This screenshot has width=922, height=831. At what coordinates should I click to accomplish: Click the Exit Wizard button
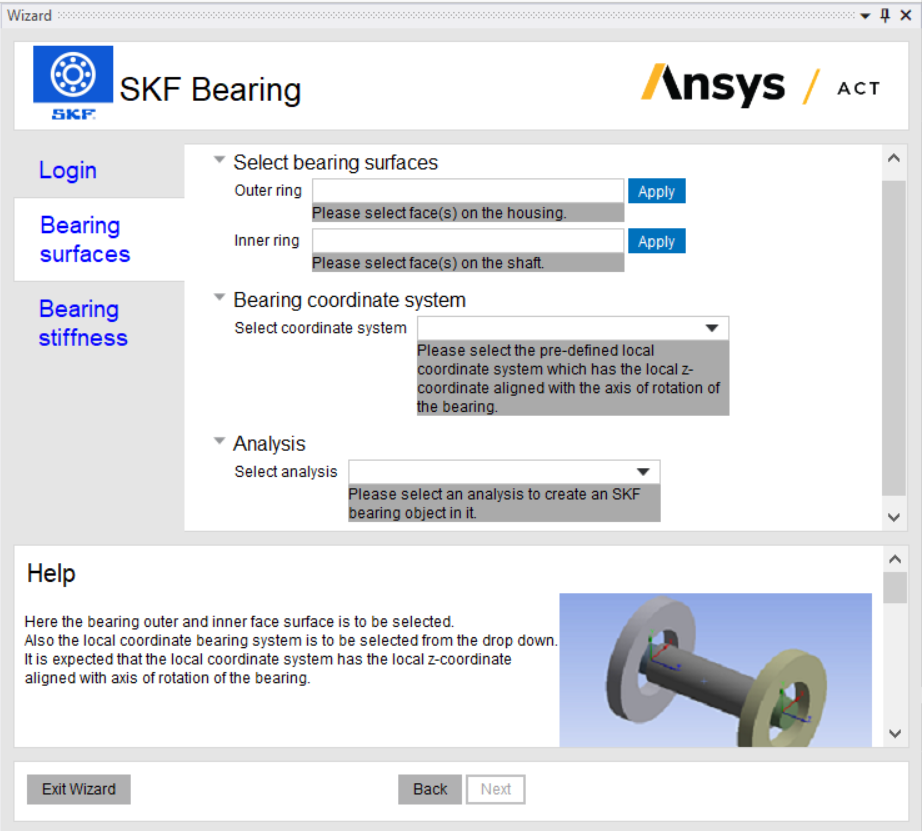tap(79, 789)
